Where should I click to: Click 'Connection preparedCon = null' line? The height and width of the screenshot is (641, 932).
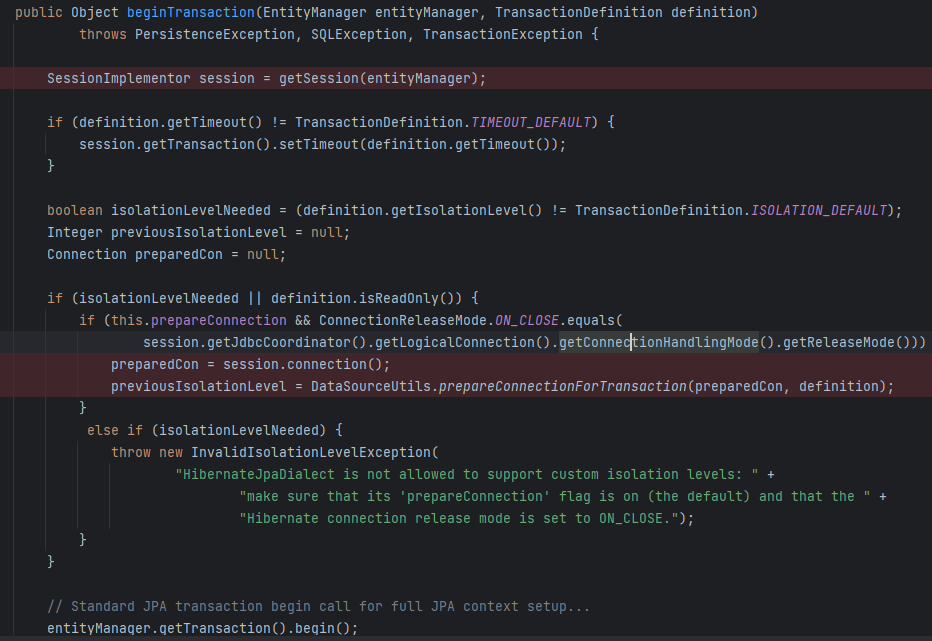pyautogui.click(x=166, y=254)
